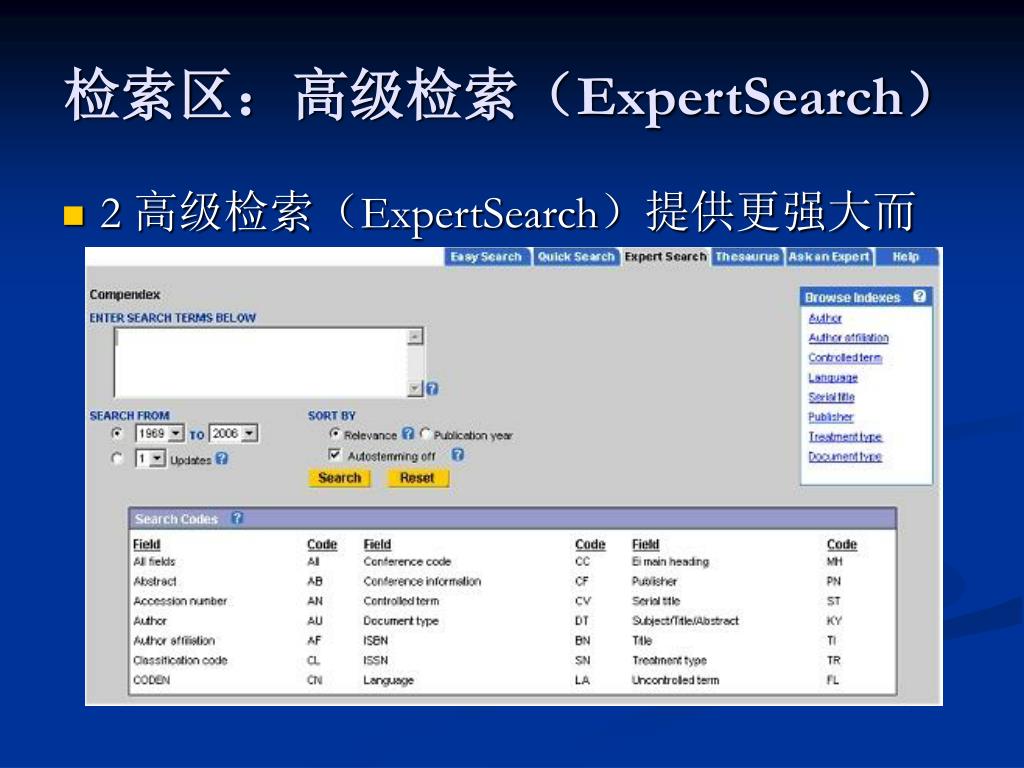Click the 'Compendex' database label
Screen dimensions: 1024x768
pyautogui.click(x=125, y=295)
